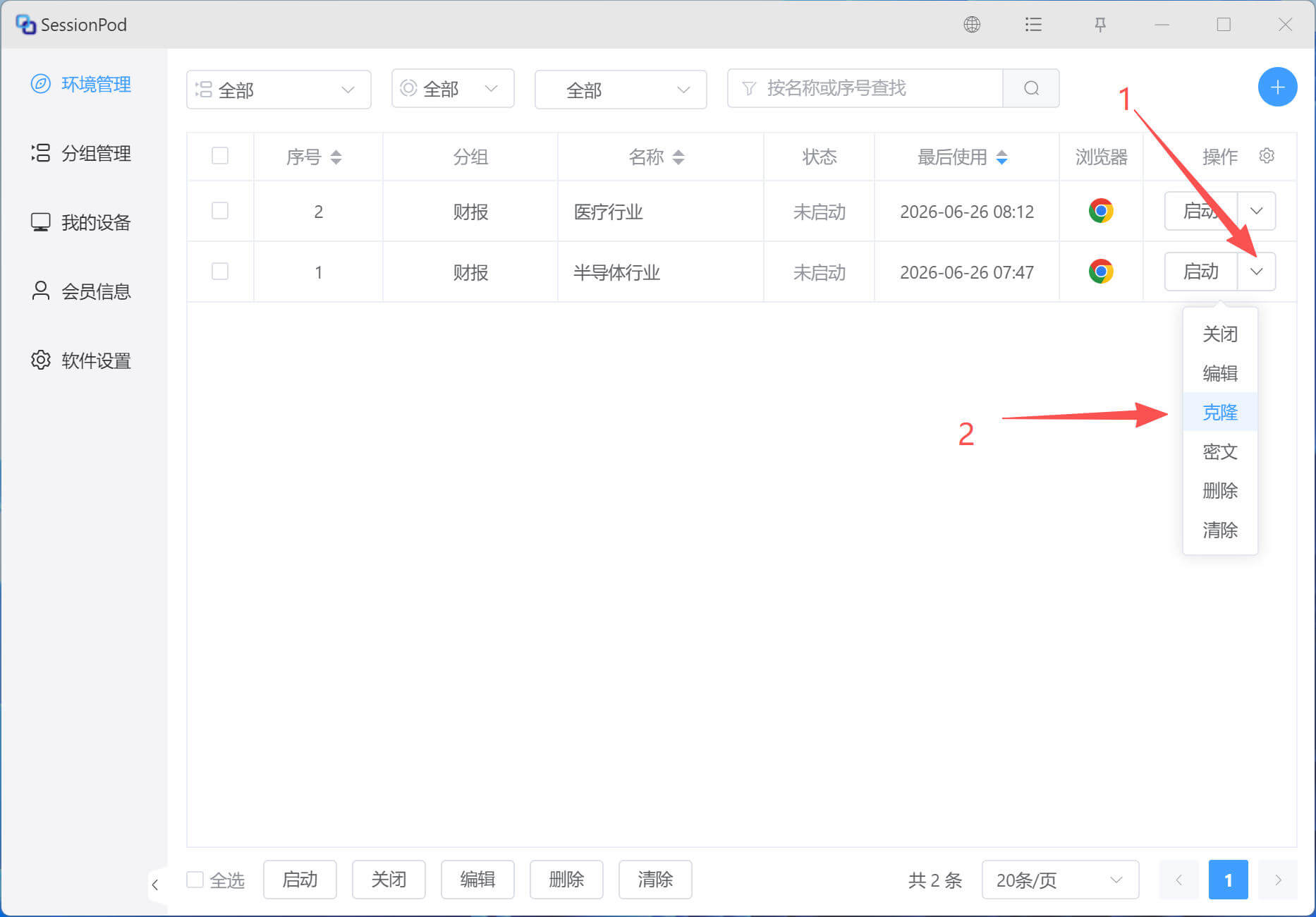Screen dimensions: 1316x917
Task: Go to next page arrow
Action: pos(1278,880)
